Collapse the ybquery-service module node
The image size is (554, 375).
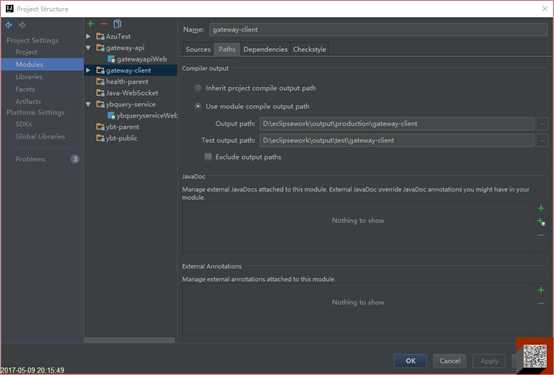point(88,104)
